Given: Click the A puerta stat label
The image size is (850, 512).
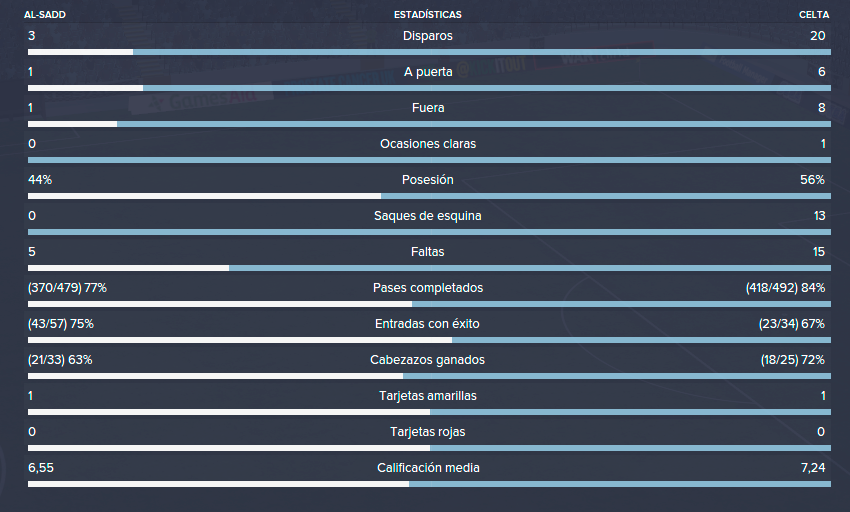Looking at the screenshot, I should tap(428, 72).
